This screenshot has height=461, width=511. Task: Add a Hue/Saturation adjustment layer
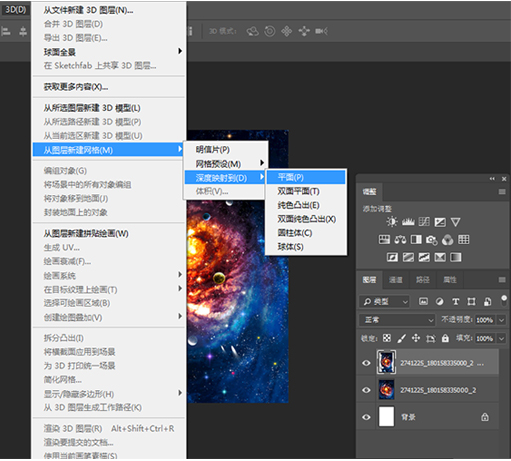coord(384,239)
